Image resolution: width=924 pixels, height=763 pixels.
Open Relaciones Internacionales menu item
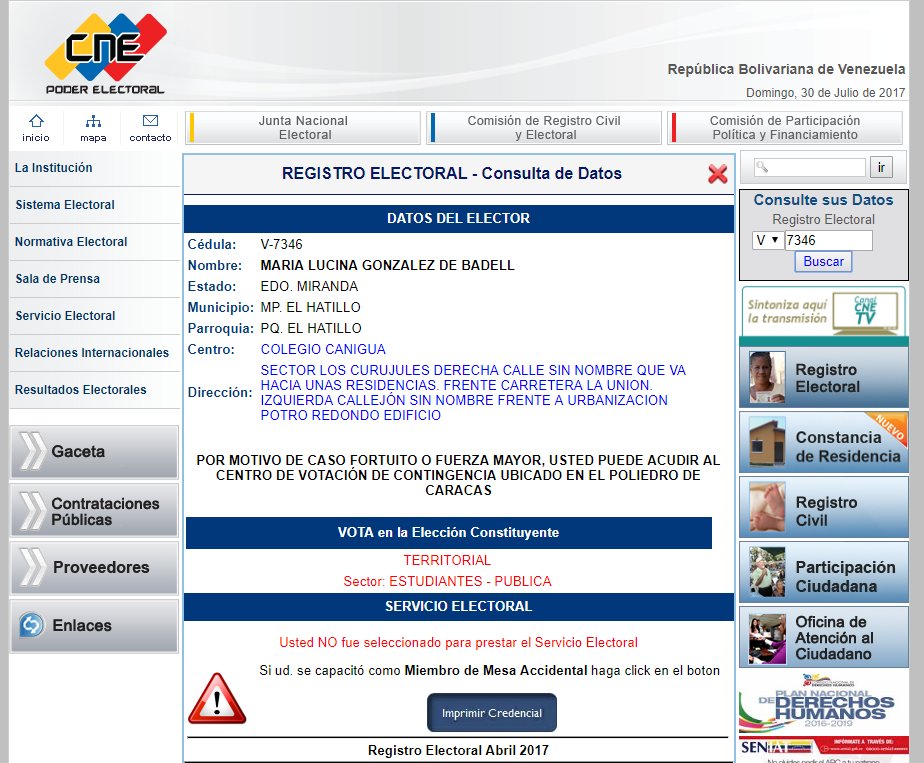click(94, 353)
